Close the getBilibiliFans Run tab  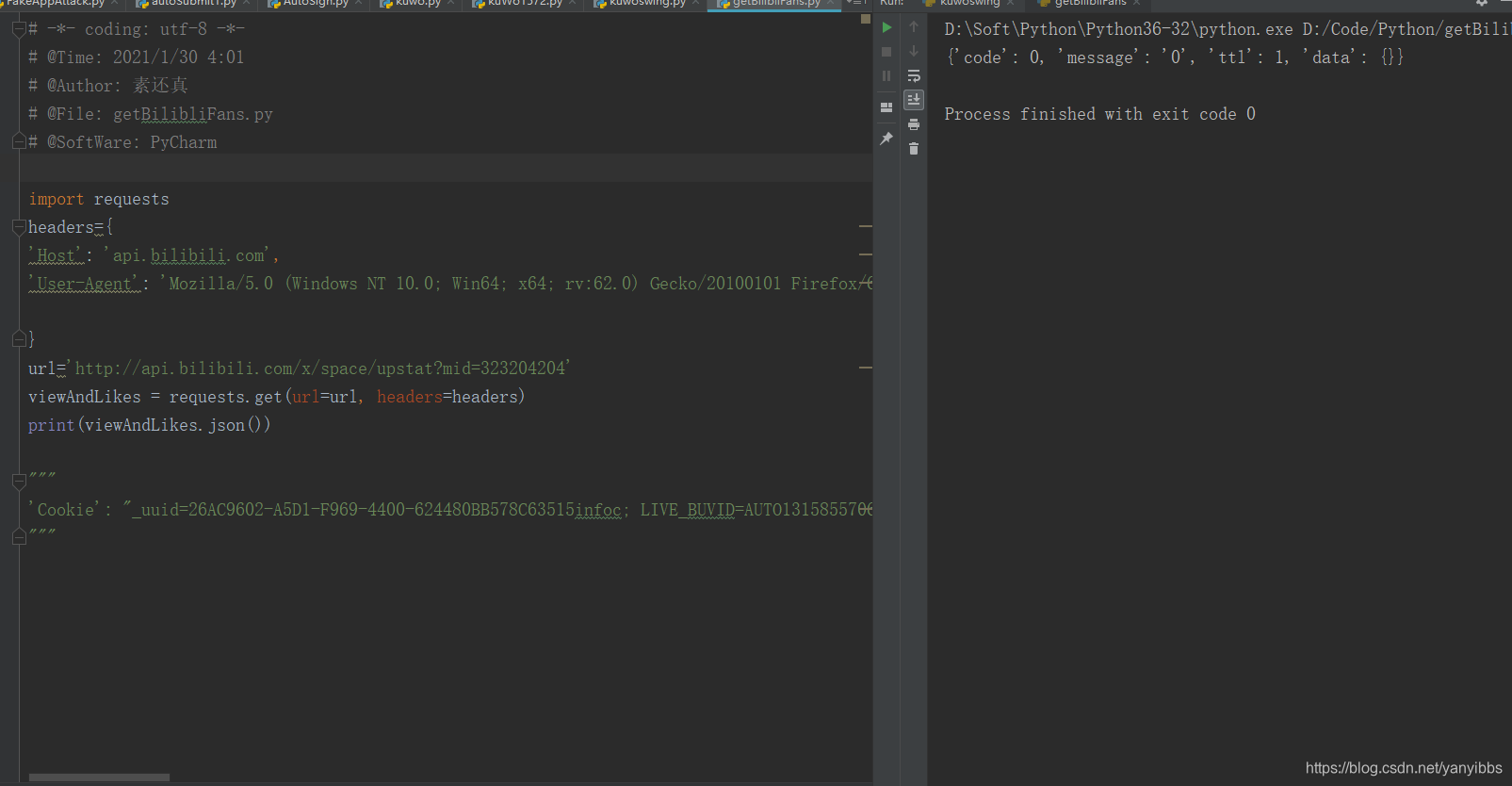tap(1137, 3)
